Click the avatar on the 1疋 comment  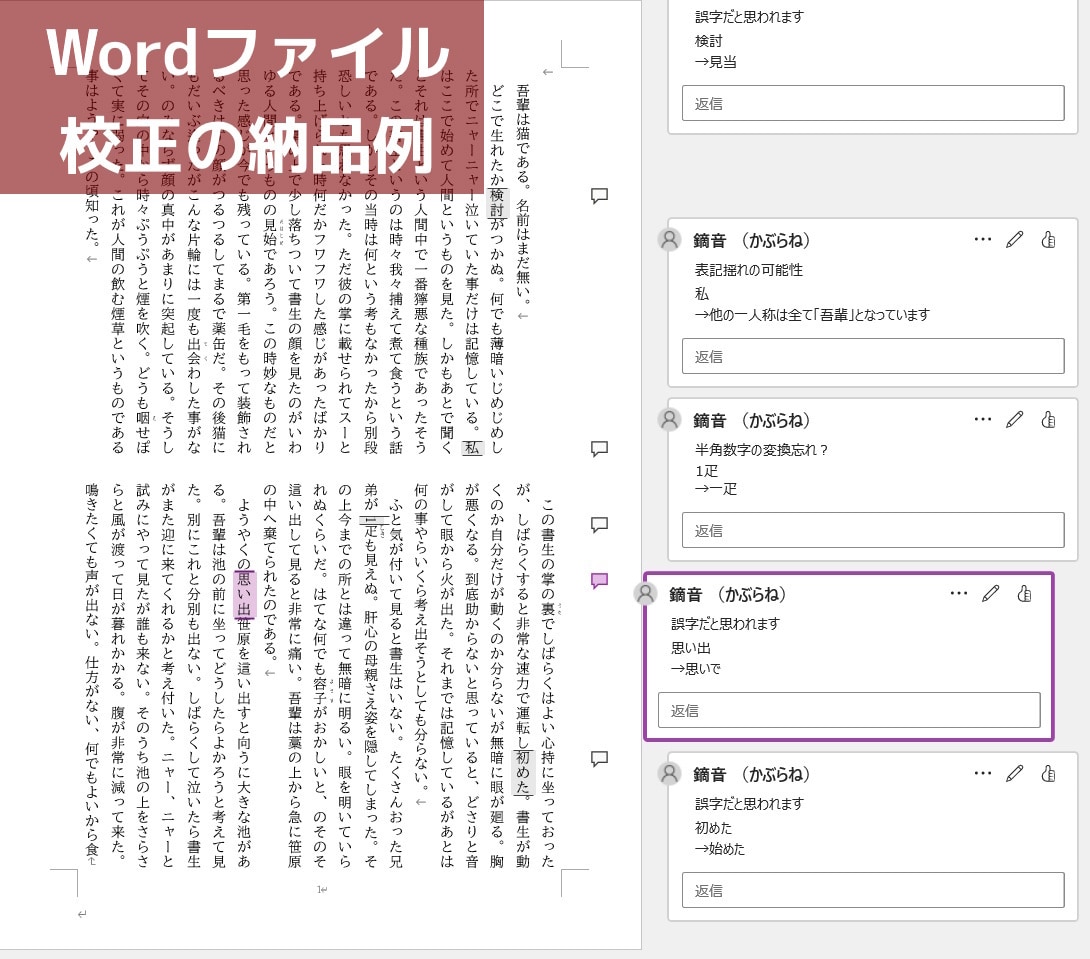point(669,420)
